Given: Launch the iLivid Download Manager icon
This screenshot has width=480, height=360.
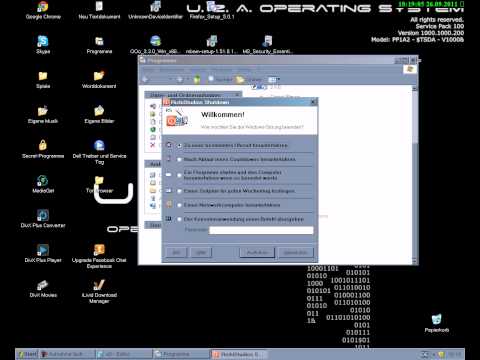Looking at the screenshot, I should click(x=99, y=285).
